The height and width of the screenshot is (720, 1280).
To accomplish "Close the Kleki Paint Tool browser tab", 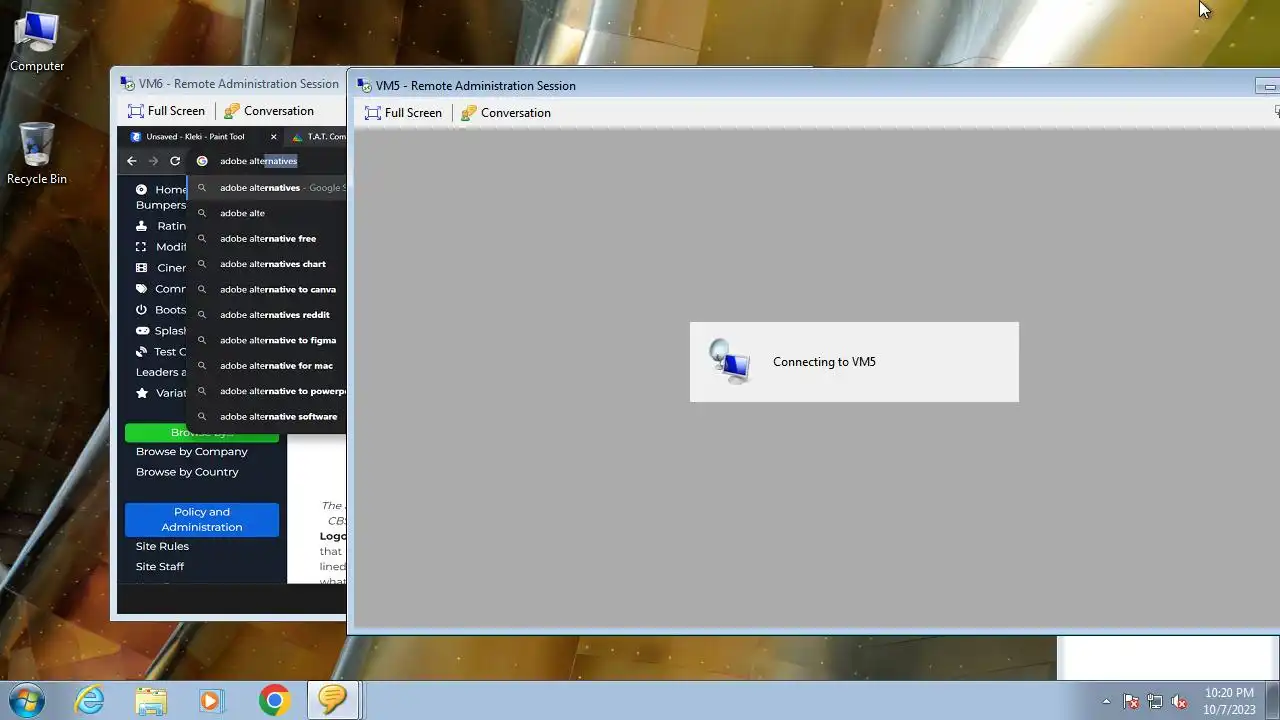I will pyautogui.click(x=273, y=137).
